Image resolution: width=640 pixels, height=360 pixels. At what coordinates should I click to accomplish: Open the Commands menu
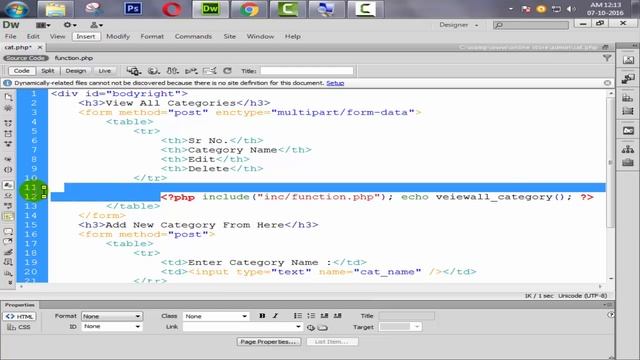click(x=193, y=36)
